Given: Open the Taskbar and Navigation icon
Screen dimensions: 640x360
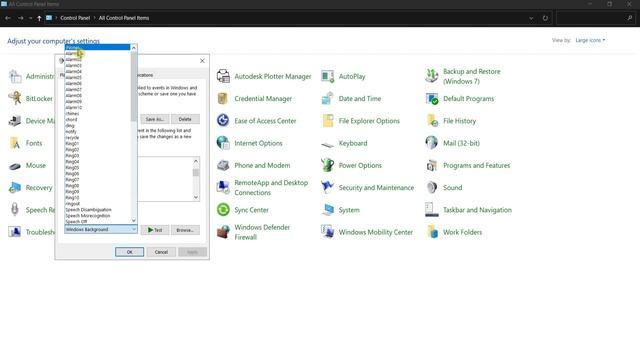Looking at the screenshot, I should (x=432, y=210).
